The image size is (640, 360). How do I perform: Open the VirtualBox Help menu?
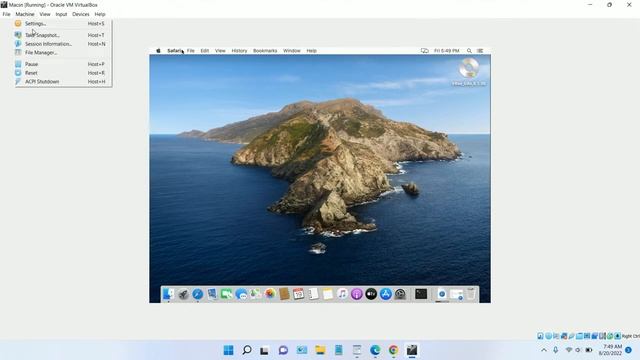100,14
